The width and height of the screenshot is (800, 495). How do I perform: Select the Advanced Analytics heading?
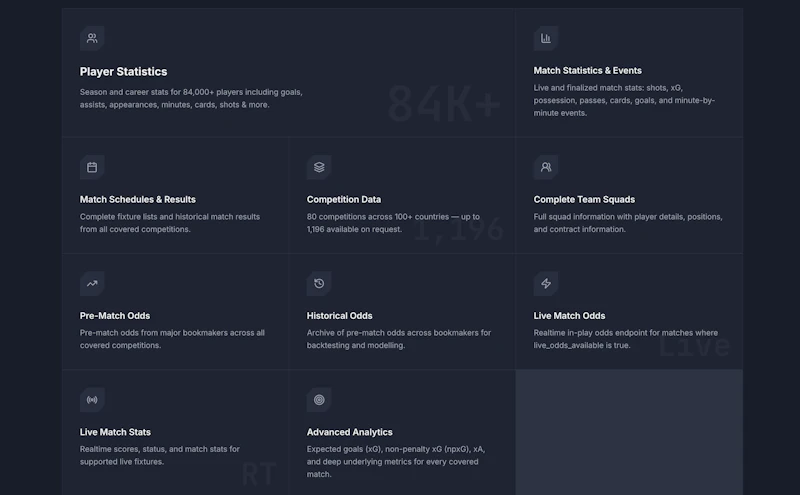click(349, 432)
